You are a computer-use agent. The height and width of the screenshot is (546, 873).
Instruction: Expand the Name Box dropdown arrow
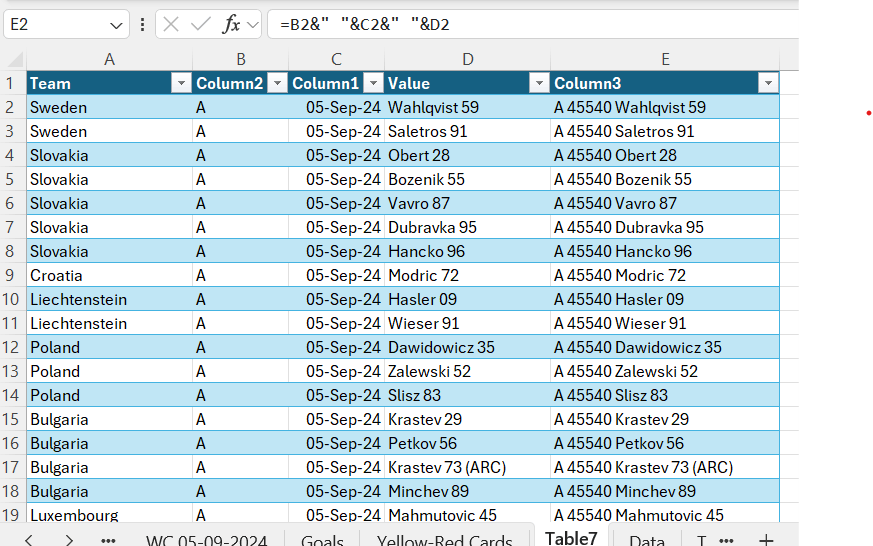116,25
